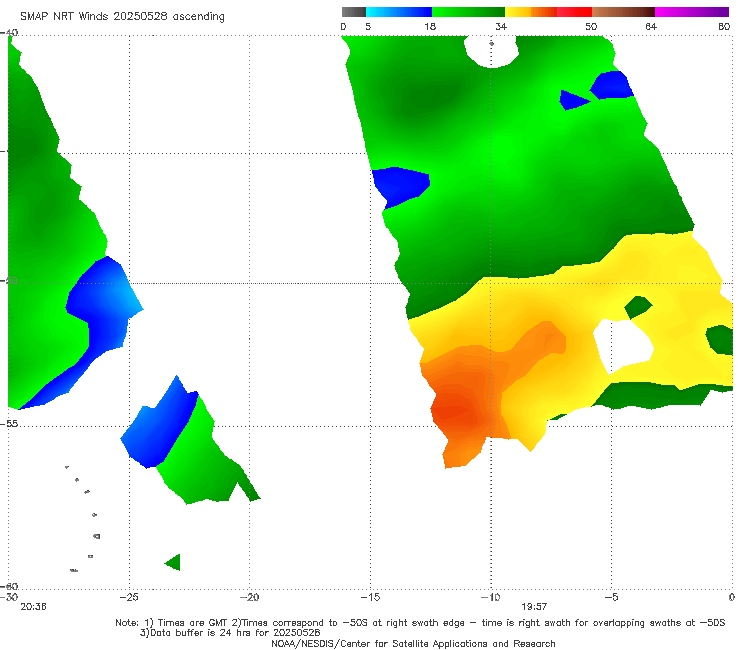Screen dimensions: 740x650
Task: Pick the gray segment of the wind color bar
Action: tap(353, 12)
